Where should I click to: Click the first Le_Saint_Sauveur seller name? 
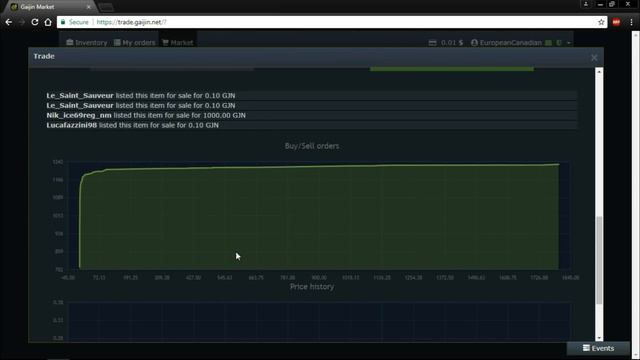tap(80, 96)
